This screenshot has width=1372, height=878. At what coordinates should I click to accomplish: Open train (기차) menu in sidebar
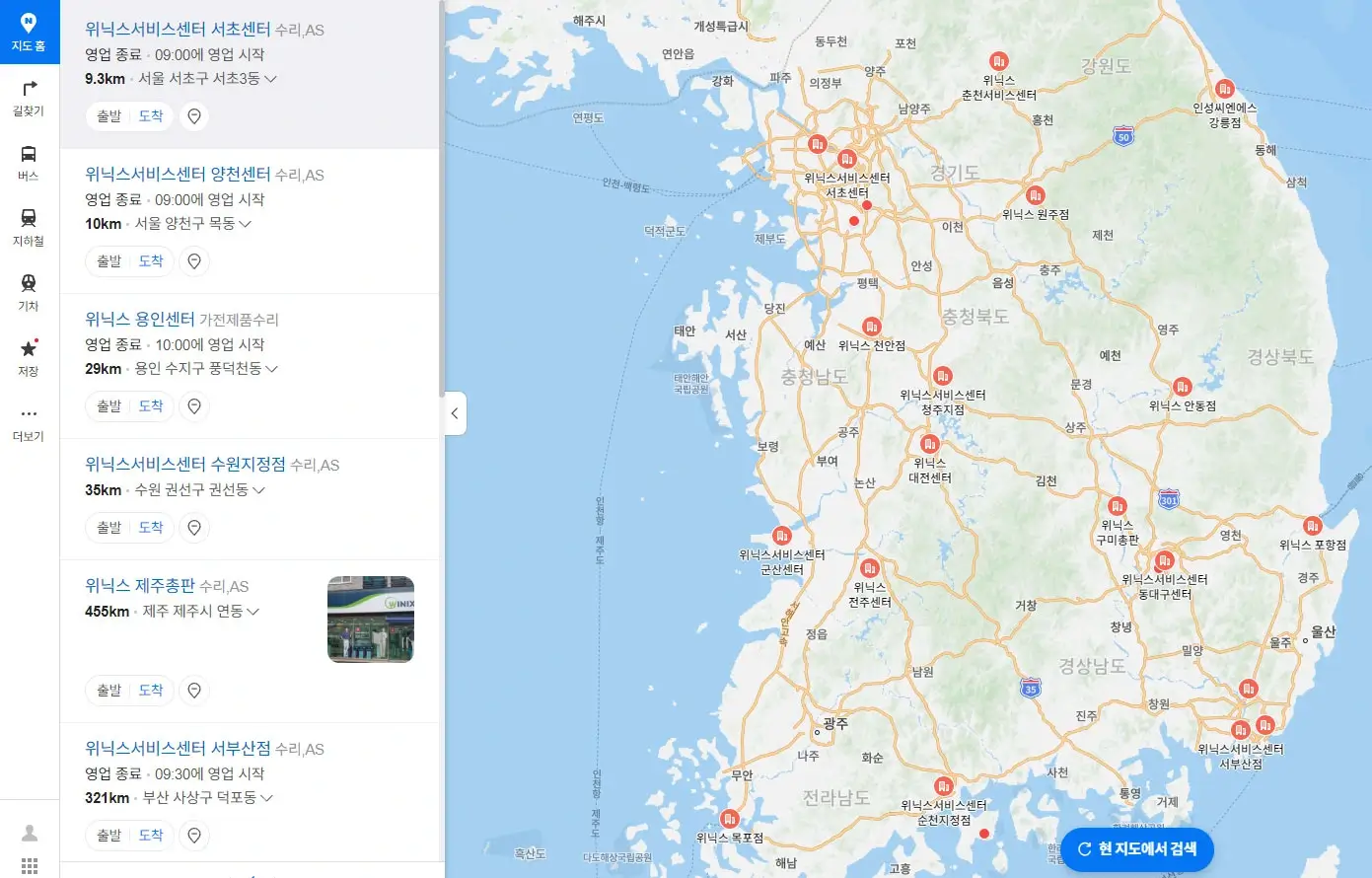click(29, 293)
